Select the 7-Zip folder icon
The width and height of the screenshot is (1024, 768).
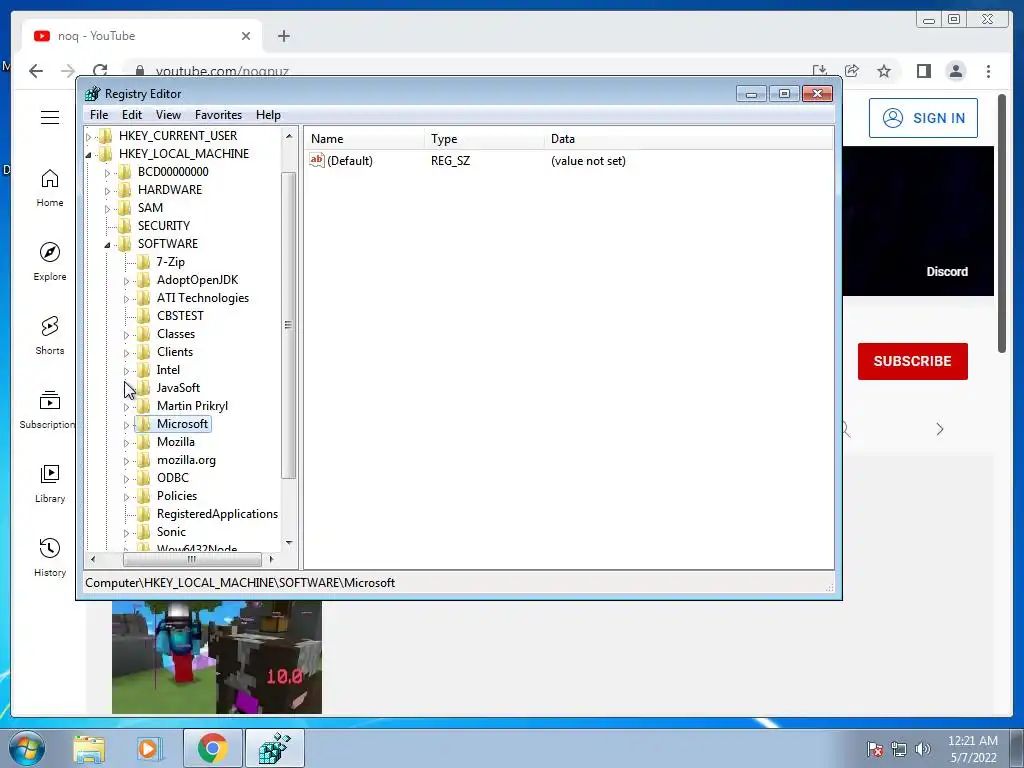pyautogui.click(x=144, y=262)
